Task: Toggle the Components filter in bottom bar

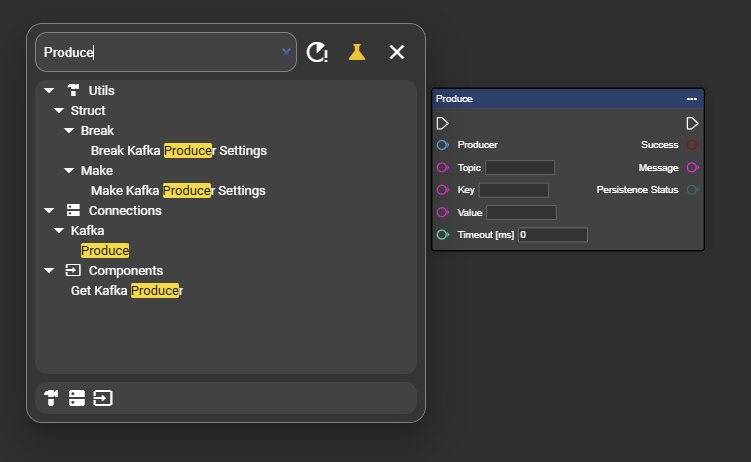Action: click(103, 398)
